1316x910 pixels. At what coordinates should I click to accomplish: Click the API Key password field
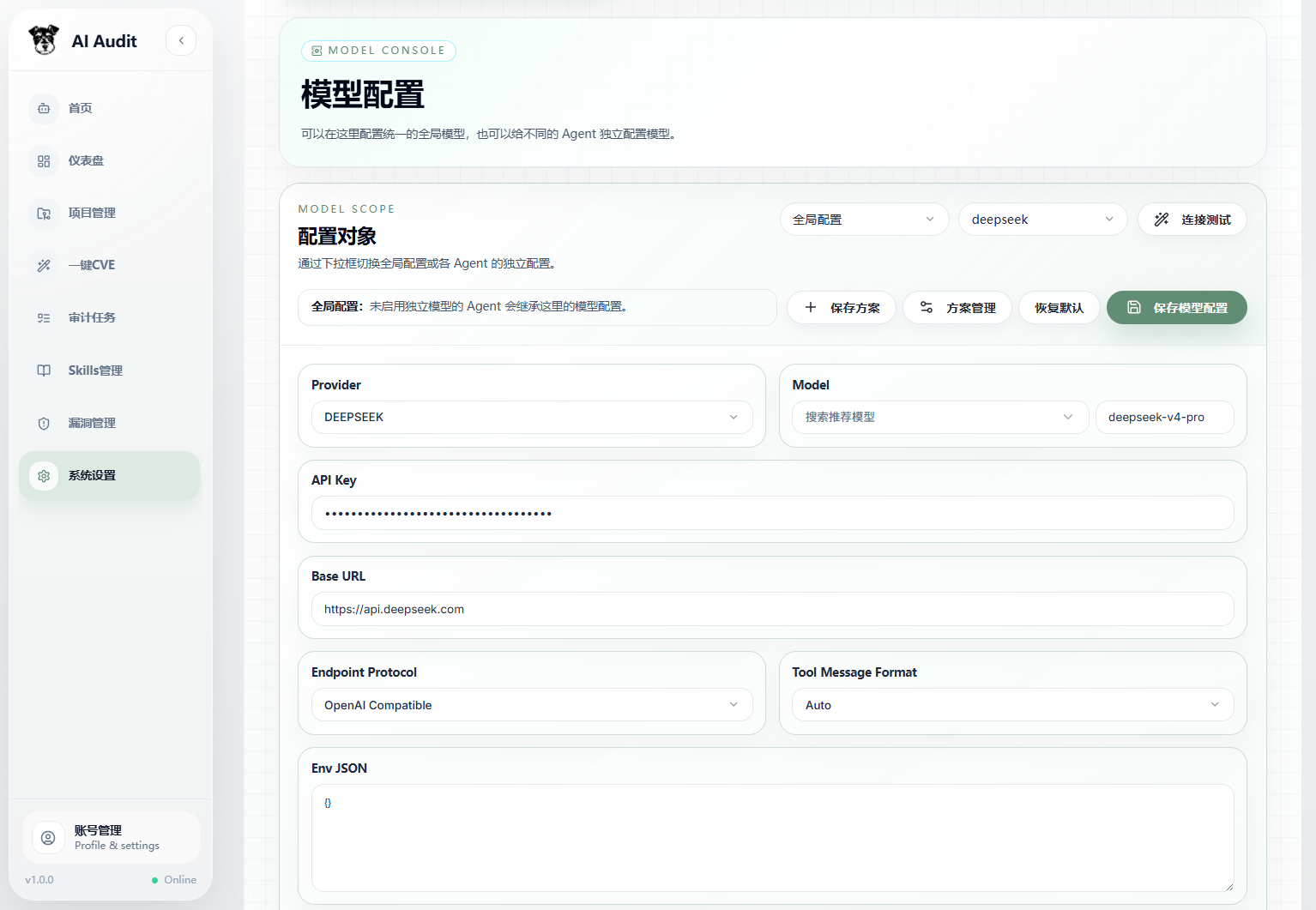(772, 513)
